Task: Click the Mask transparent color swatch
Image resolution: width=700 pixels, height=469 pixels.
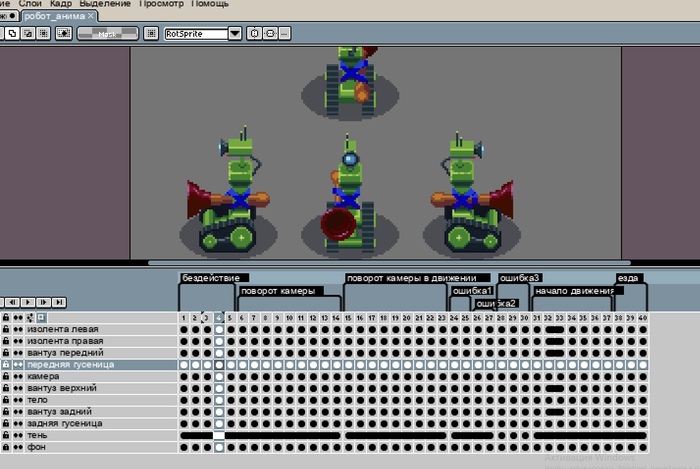Action: click(x=108, y=33)
